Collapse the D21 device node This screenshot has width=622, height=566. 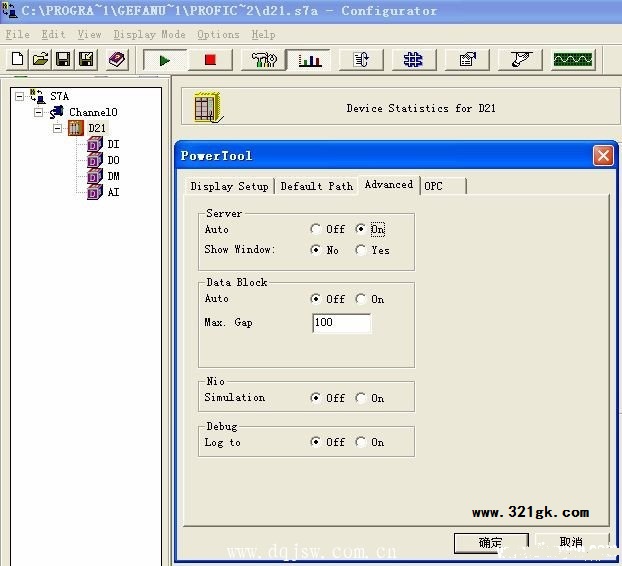click(x=58, y=129)
